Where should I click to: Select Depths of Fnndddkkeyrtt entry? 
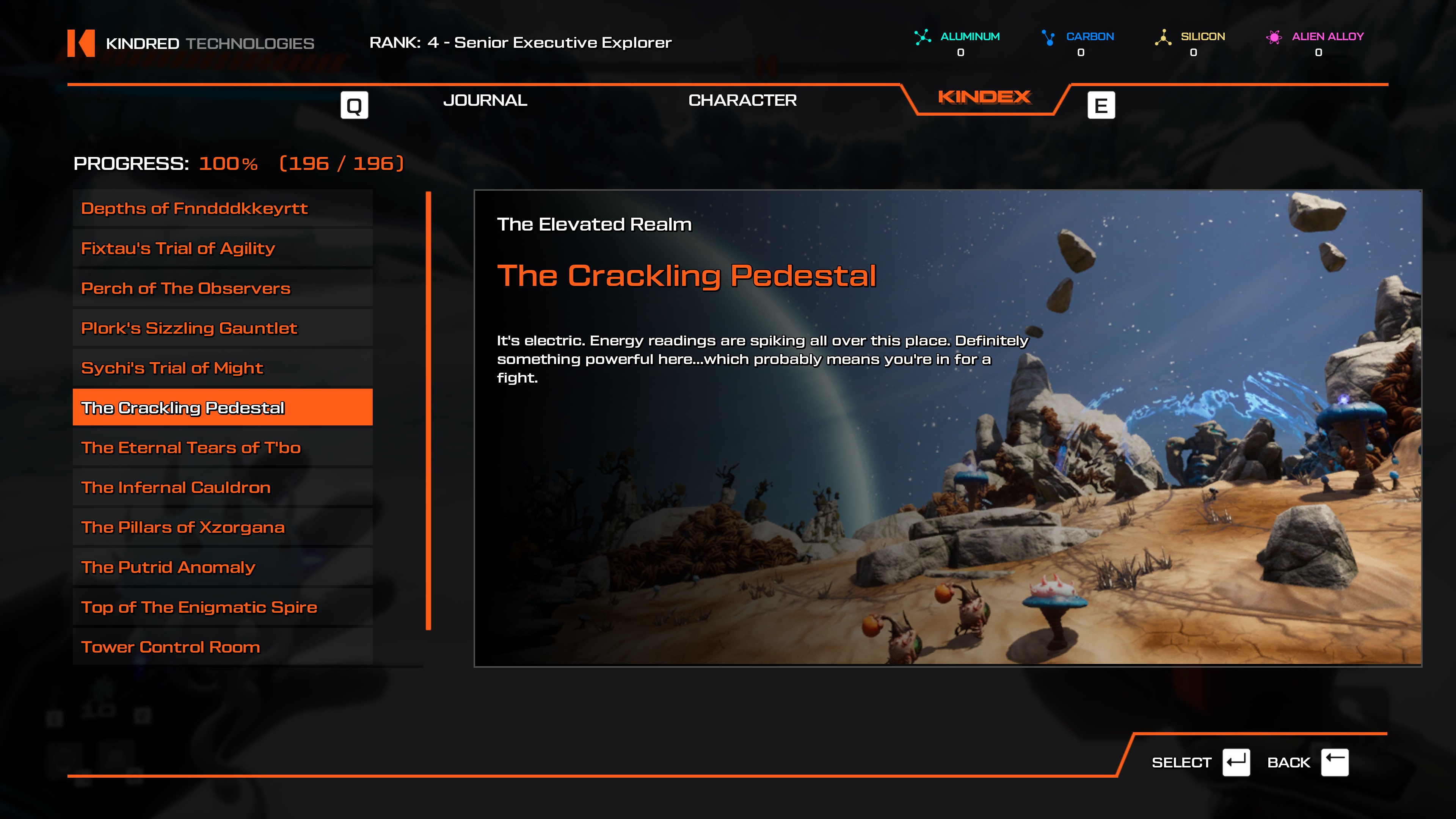223,208
